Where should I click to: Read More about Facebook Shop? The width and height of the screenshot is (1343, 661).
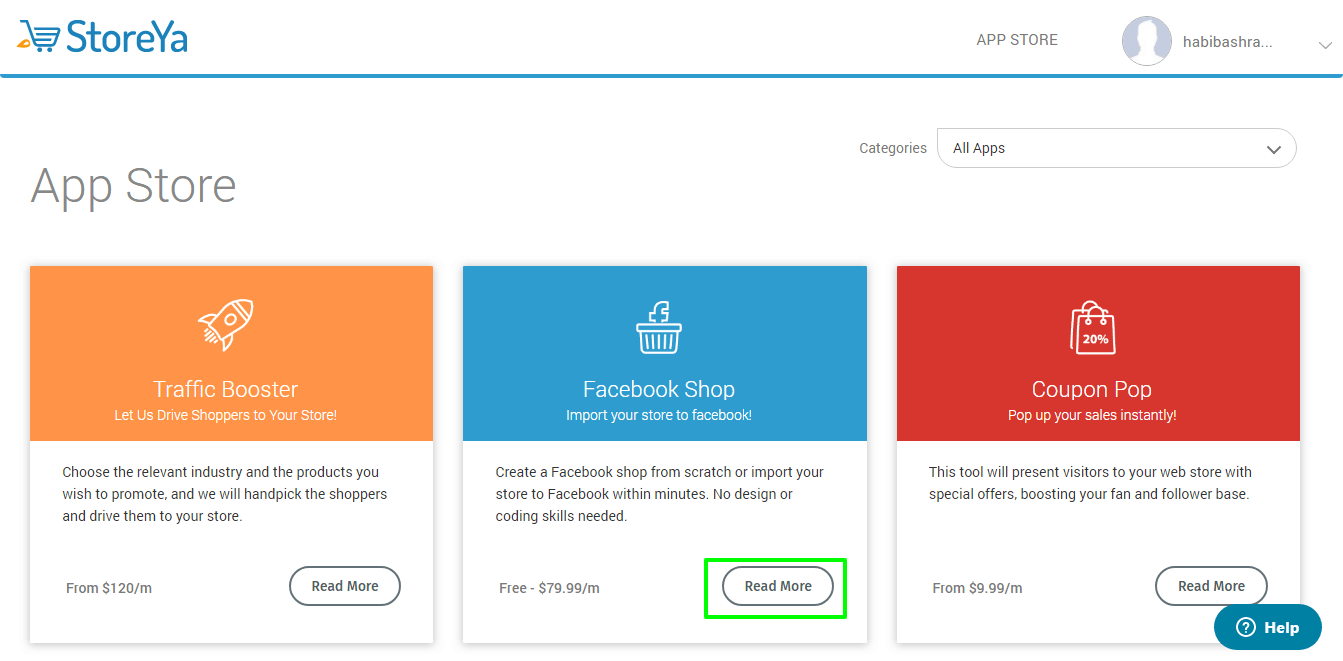pos(778,586)
